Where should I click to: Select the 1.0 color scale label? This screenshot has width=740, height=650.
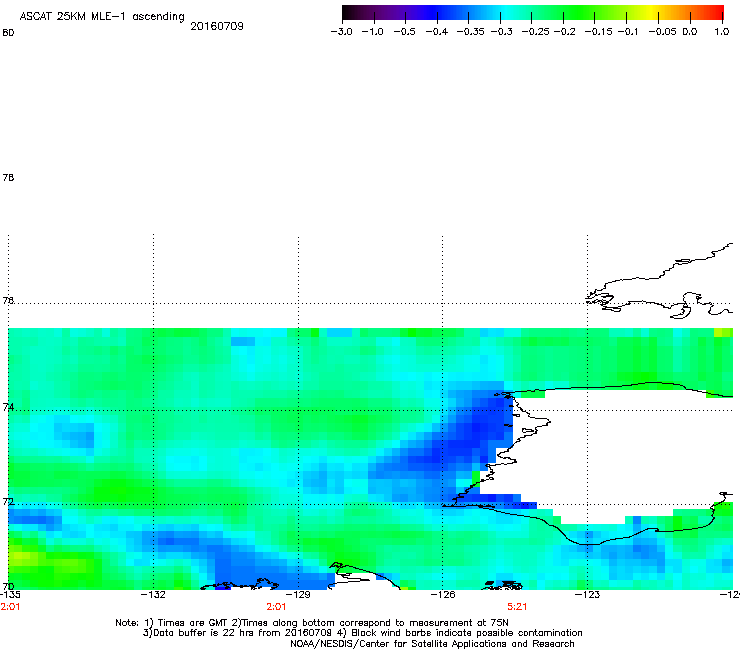[x=722, y=32]
